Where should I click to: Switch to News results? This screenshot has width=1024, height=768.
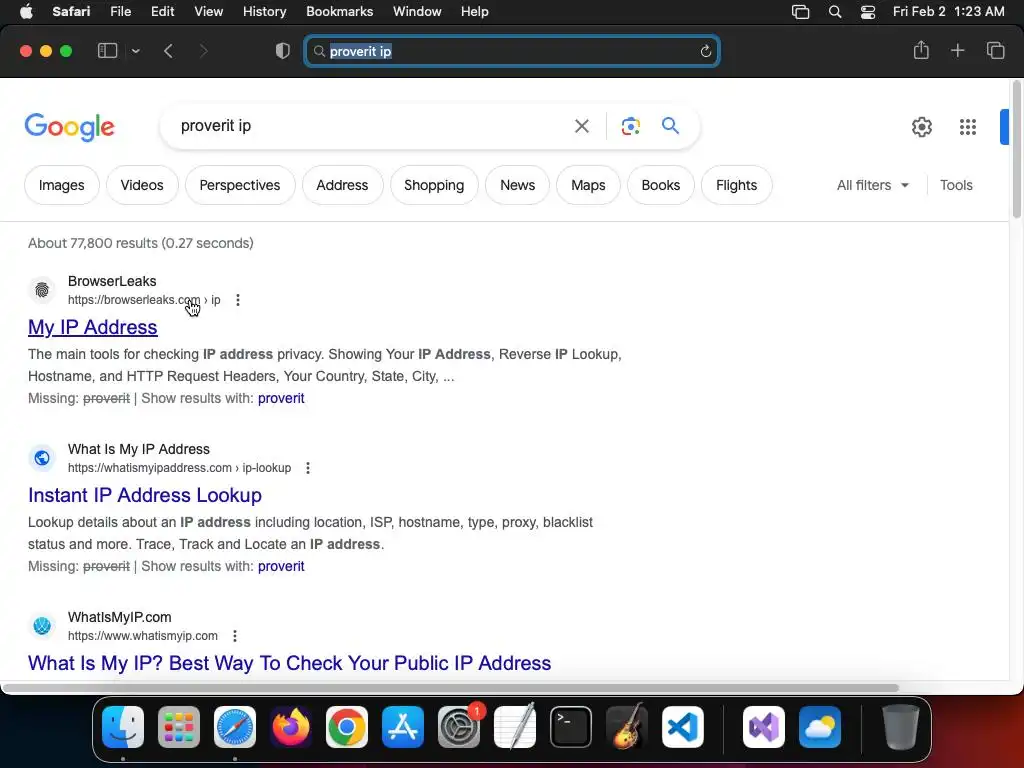click(x=517, y=185)
